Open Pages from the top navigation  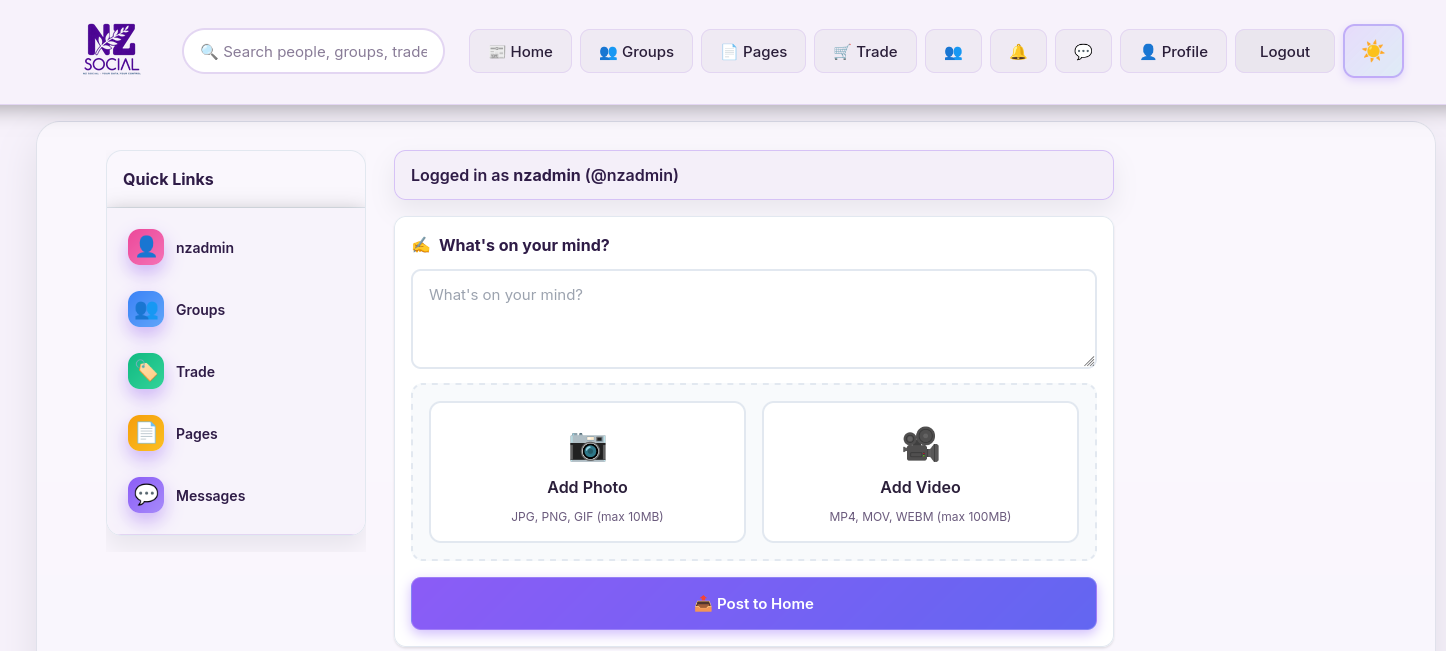753,51
